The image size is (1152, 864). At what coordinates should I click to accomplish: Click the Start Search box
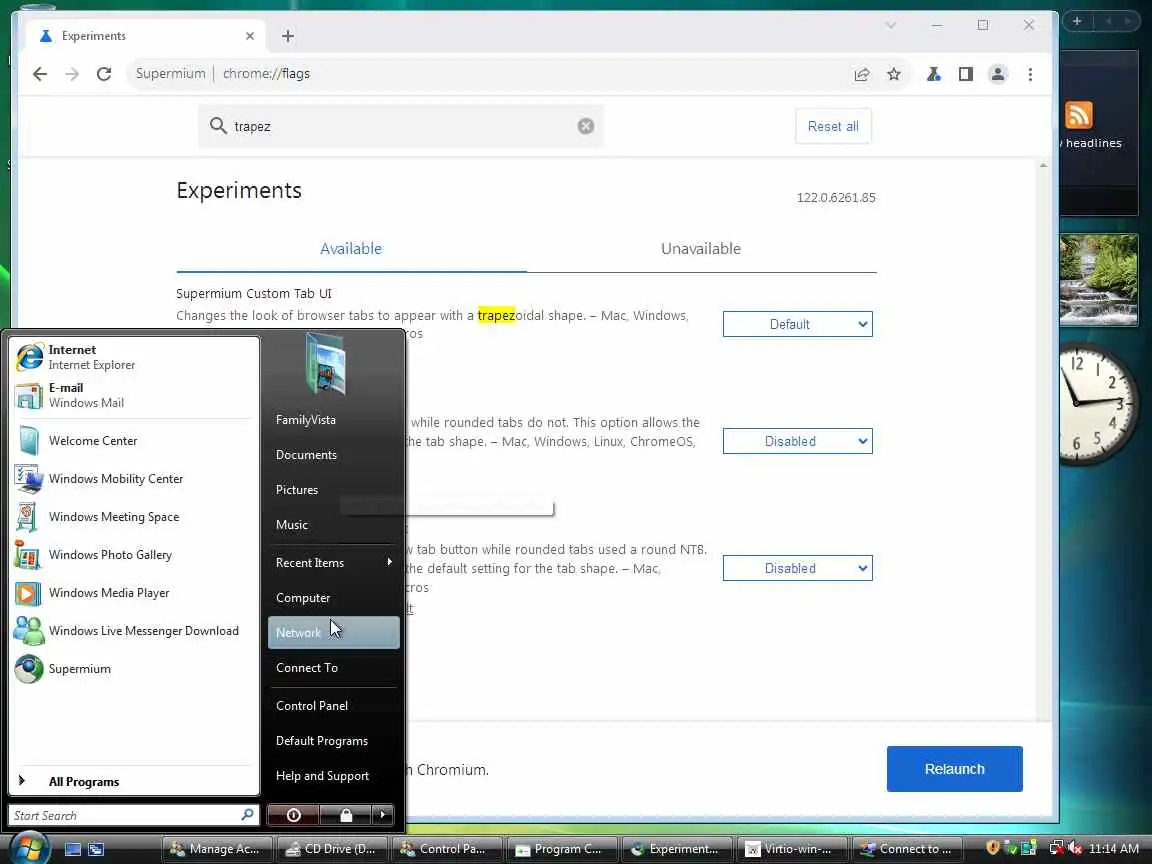click(x=134, y=816)
